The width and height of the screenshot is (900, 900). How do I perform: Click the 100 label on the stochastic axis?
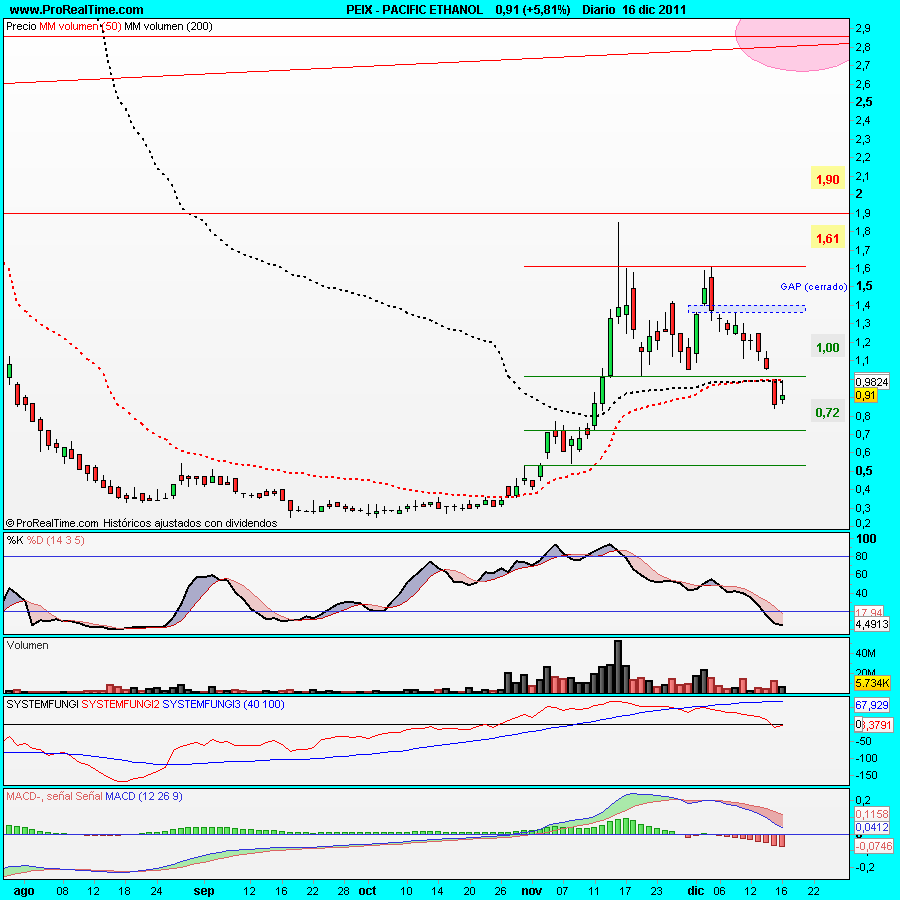pyautogui.click(x=866, y=538)
